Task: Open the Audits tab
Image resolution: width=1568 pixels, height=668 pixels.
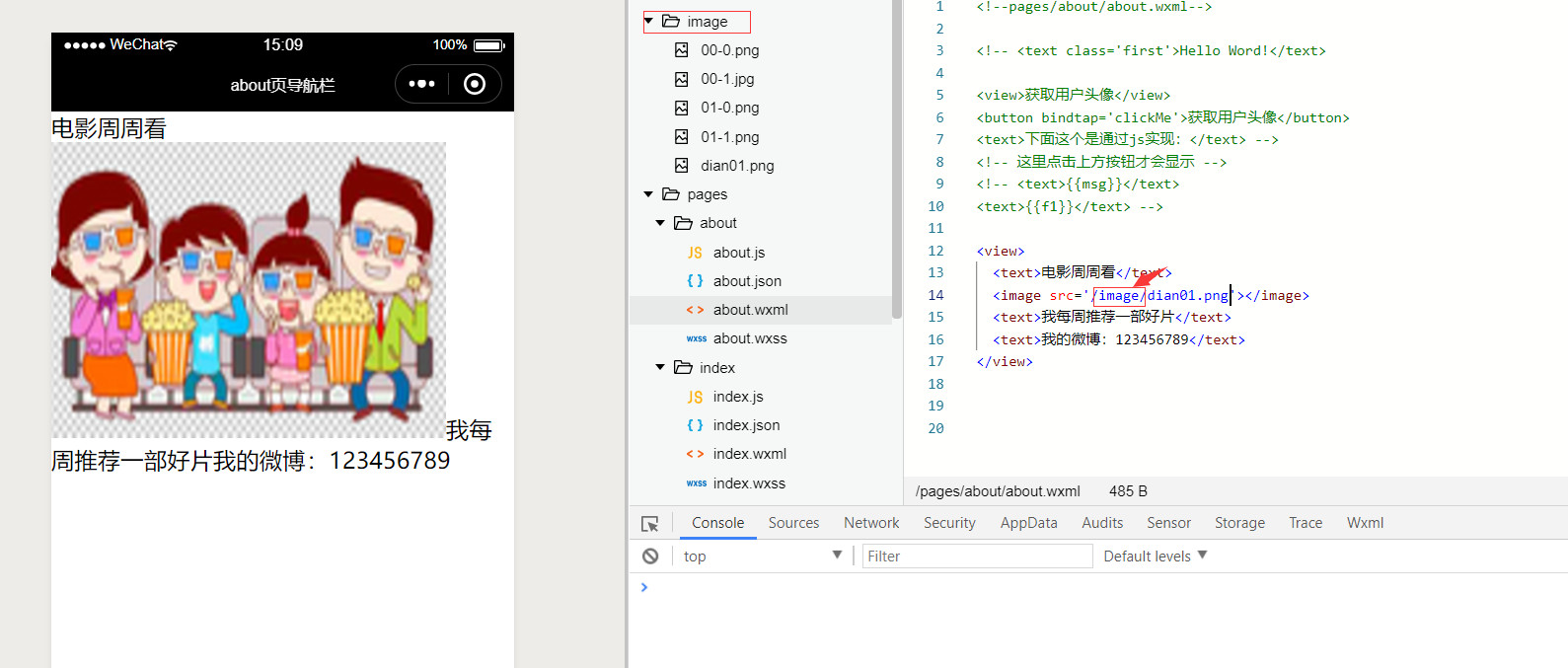Action: [1102, 523]
